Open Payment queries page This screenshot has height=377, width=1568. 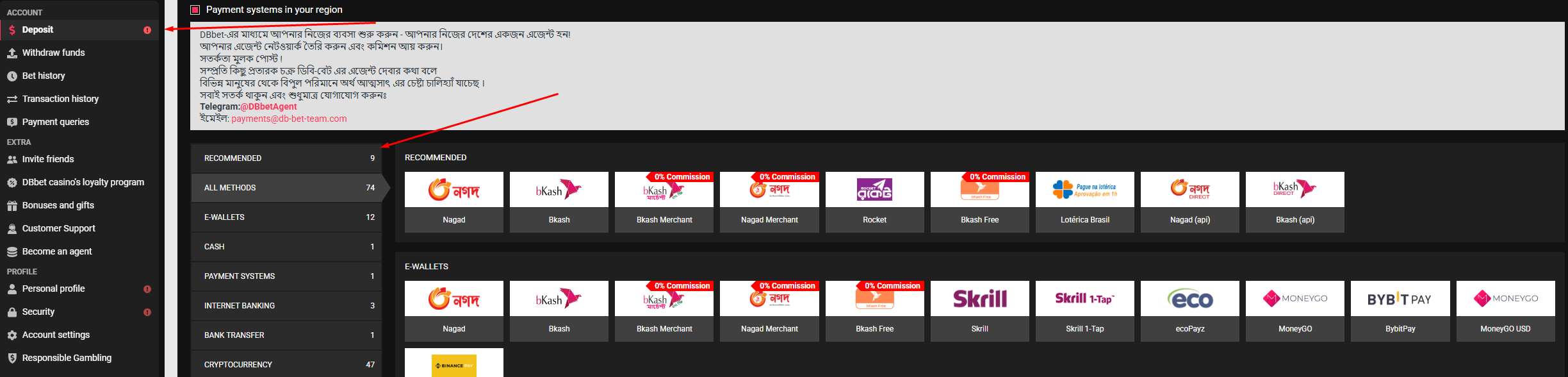[79, 122]
